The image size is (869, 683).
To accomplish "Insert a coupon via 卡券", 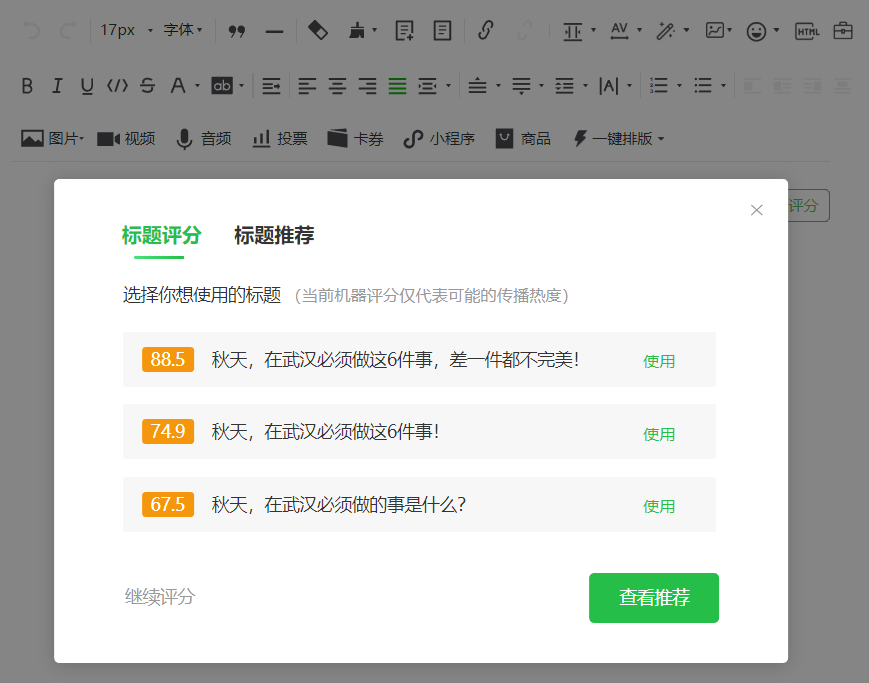I will coord(355,139).
